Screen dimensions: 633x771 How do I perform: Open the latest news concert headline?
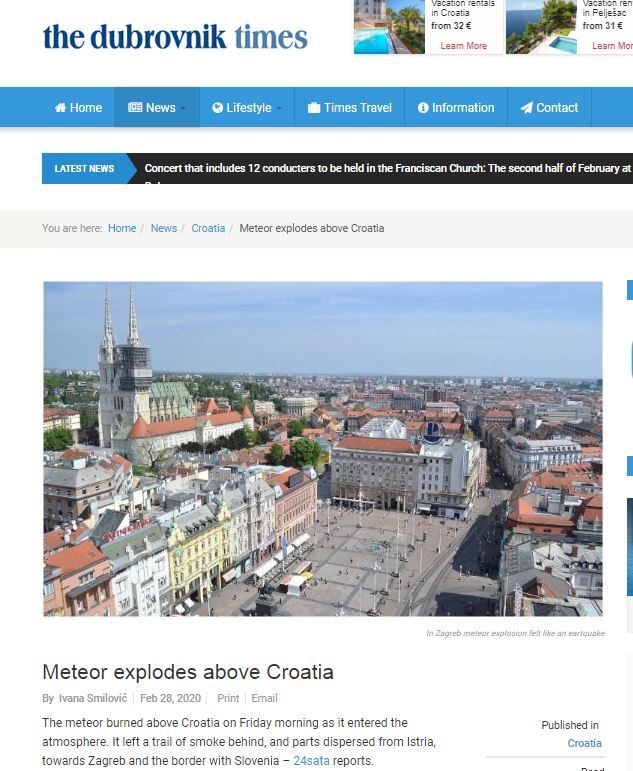(x=388, y=168)
